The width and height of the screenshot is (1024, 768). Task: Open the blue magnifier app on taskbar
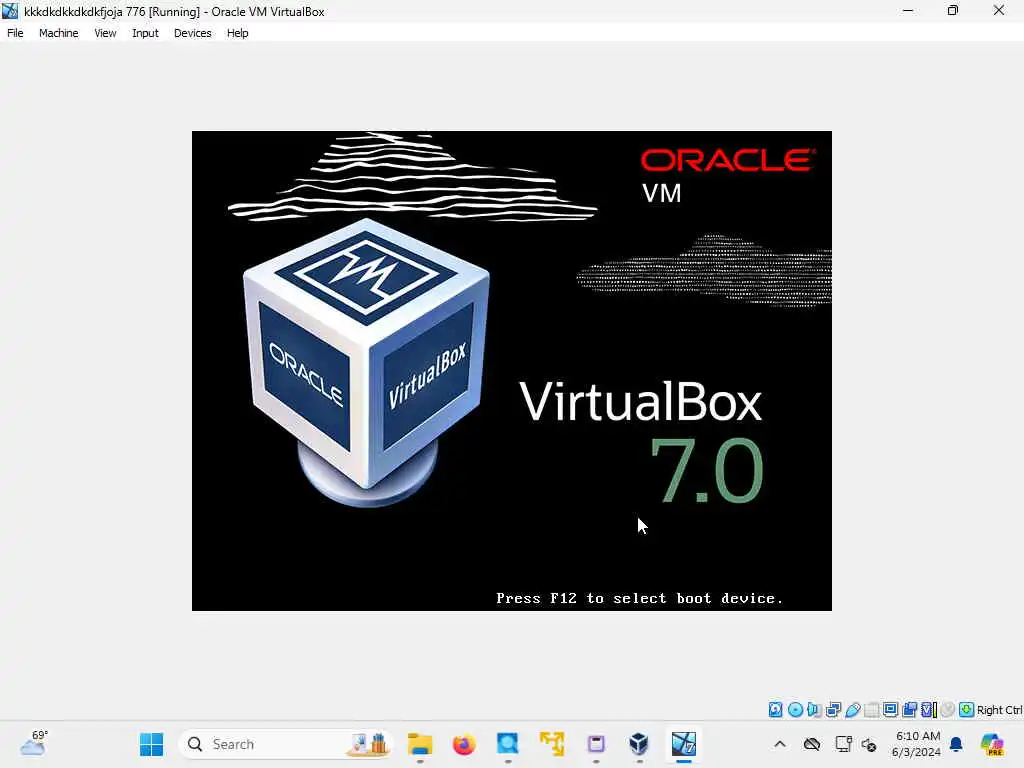coord(507,744)
